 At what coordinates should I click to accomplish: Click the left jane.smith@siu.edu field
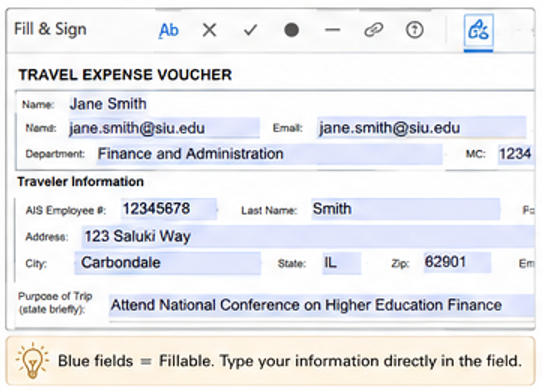click(164, 128)
